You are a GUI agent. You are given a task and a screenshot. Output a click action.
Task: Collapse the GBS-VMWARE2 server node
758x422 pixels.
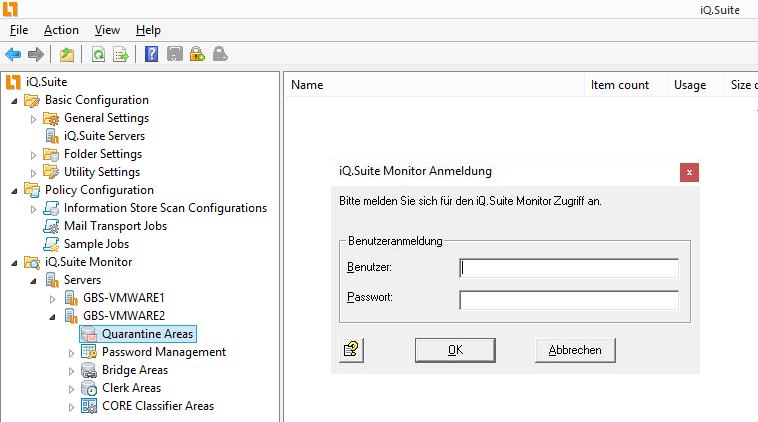(x=53, y=316)
